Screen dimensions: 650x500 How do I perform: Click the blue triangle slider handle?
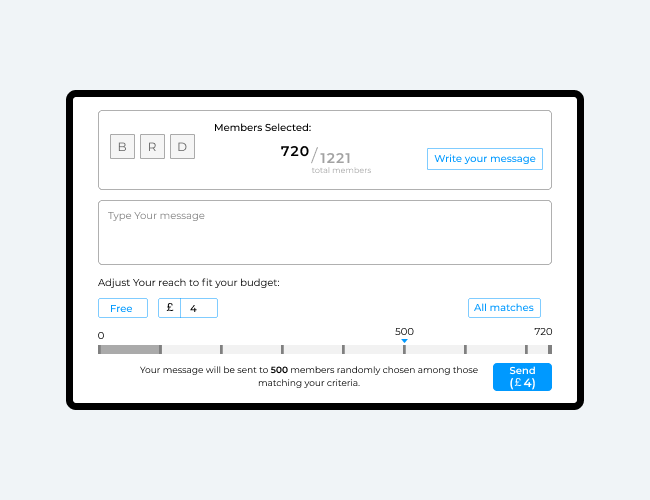pyautogui.click(x=404, y=341)
